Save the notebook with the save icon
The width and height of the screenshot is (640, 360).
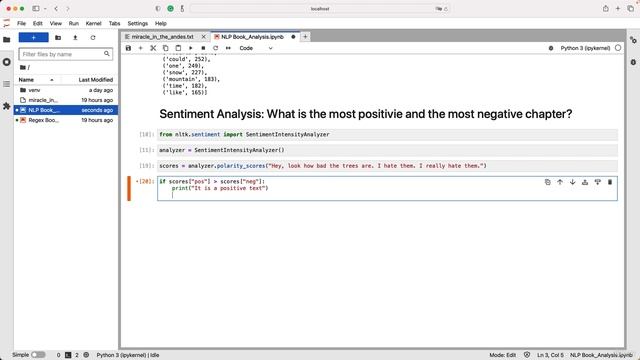click(x=128, y=48)
